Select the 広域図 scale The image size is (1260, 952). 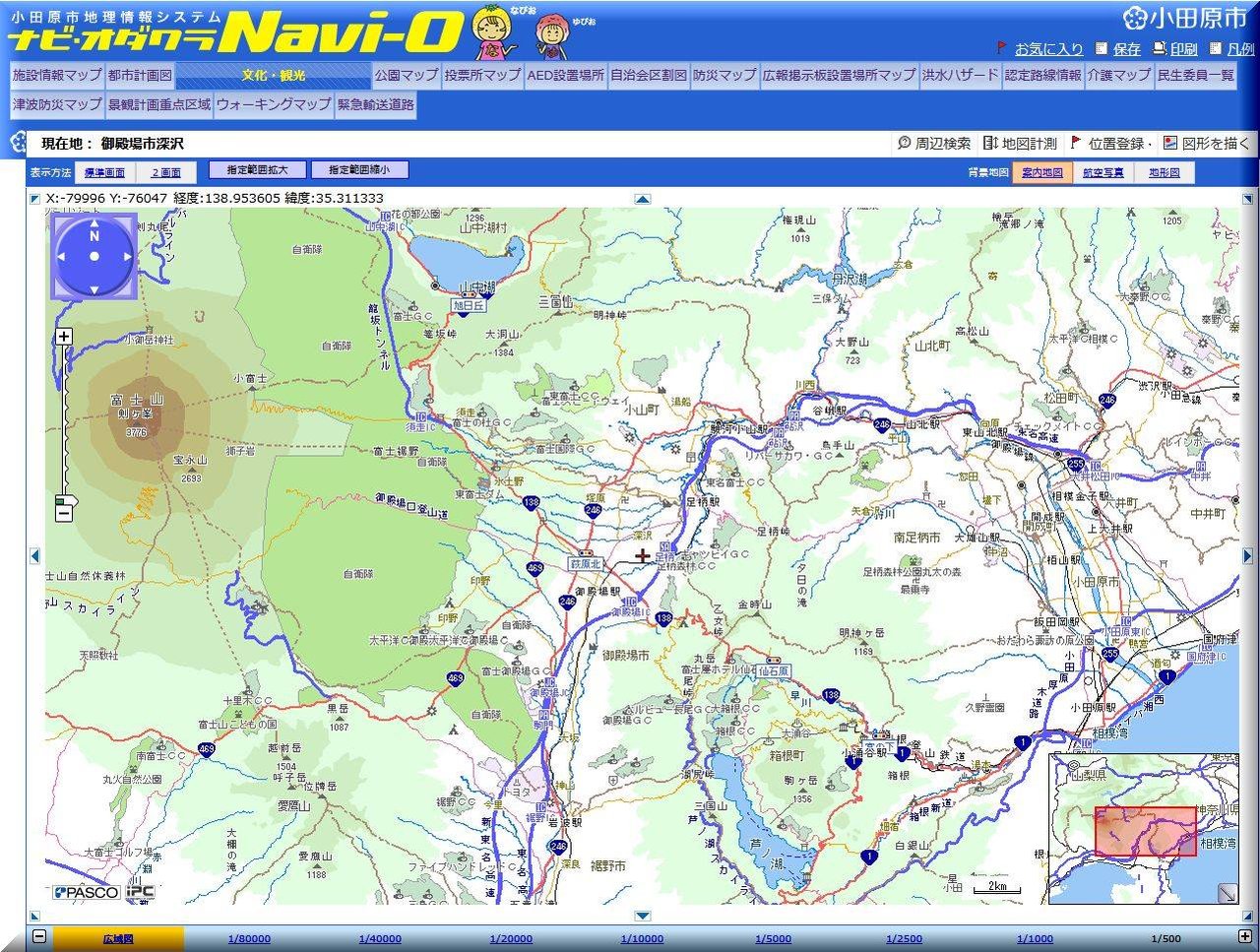(118, 938)
